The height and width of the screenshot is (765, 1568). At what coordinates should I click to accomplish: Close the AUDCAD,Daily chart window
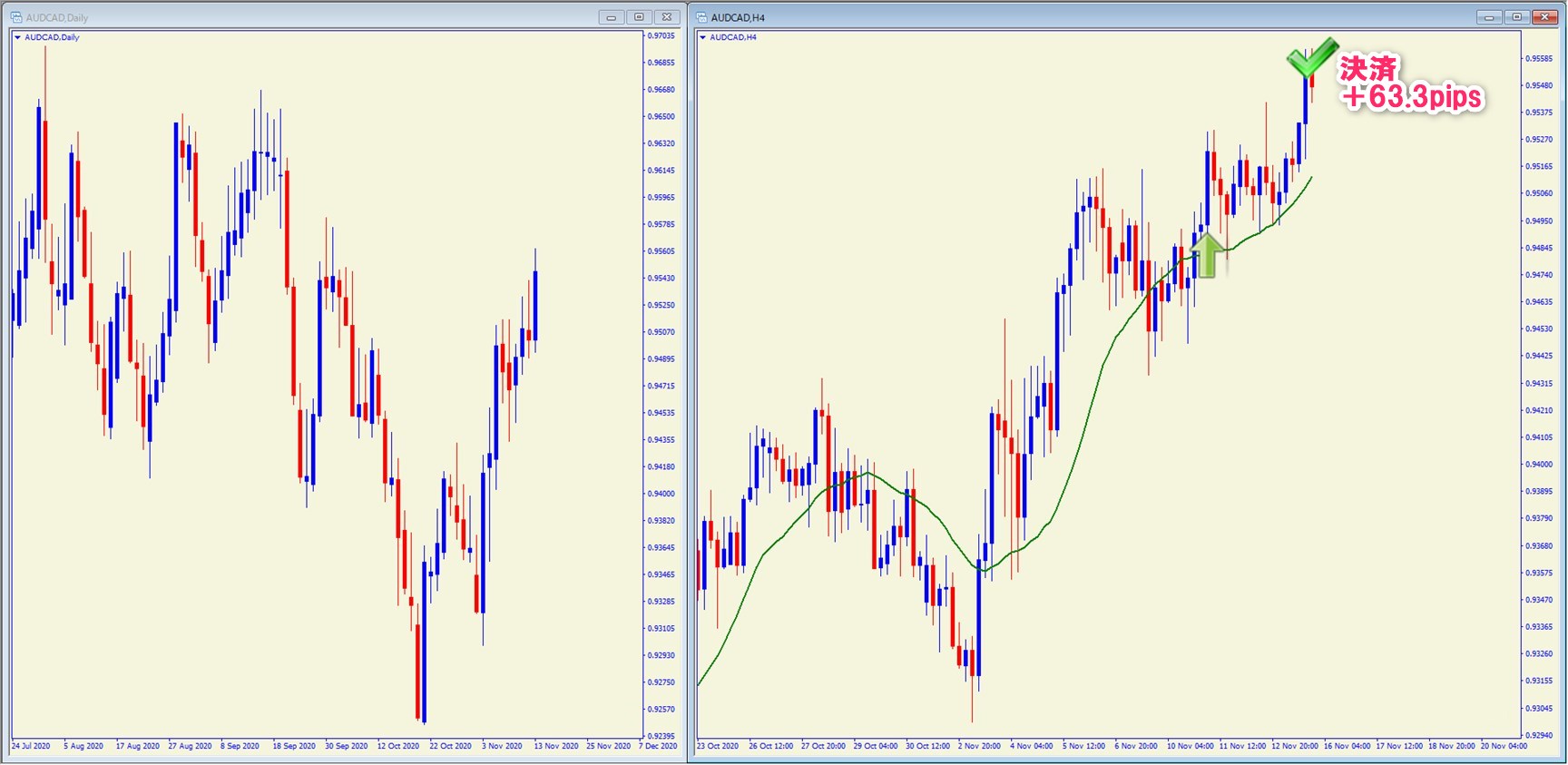coord(667,17)
